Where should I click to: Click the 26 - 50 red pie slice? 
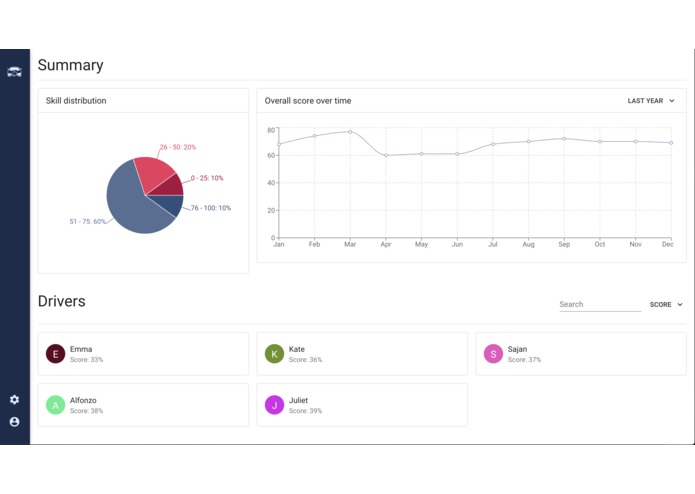(x=153, y=173)
